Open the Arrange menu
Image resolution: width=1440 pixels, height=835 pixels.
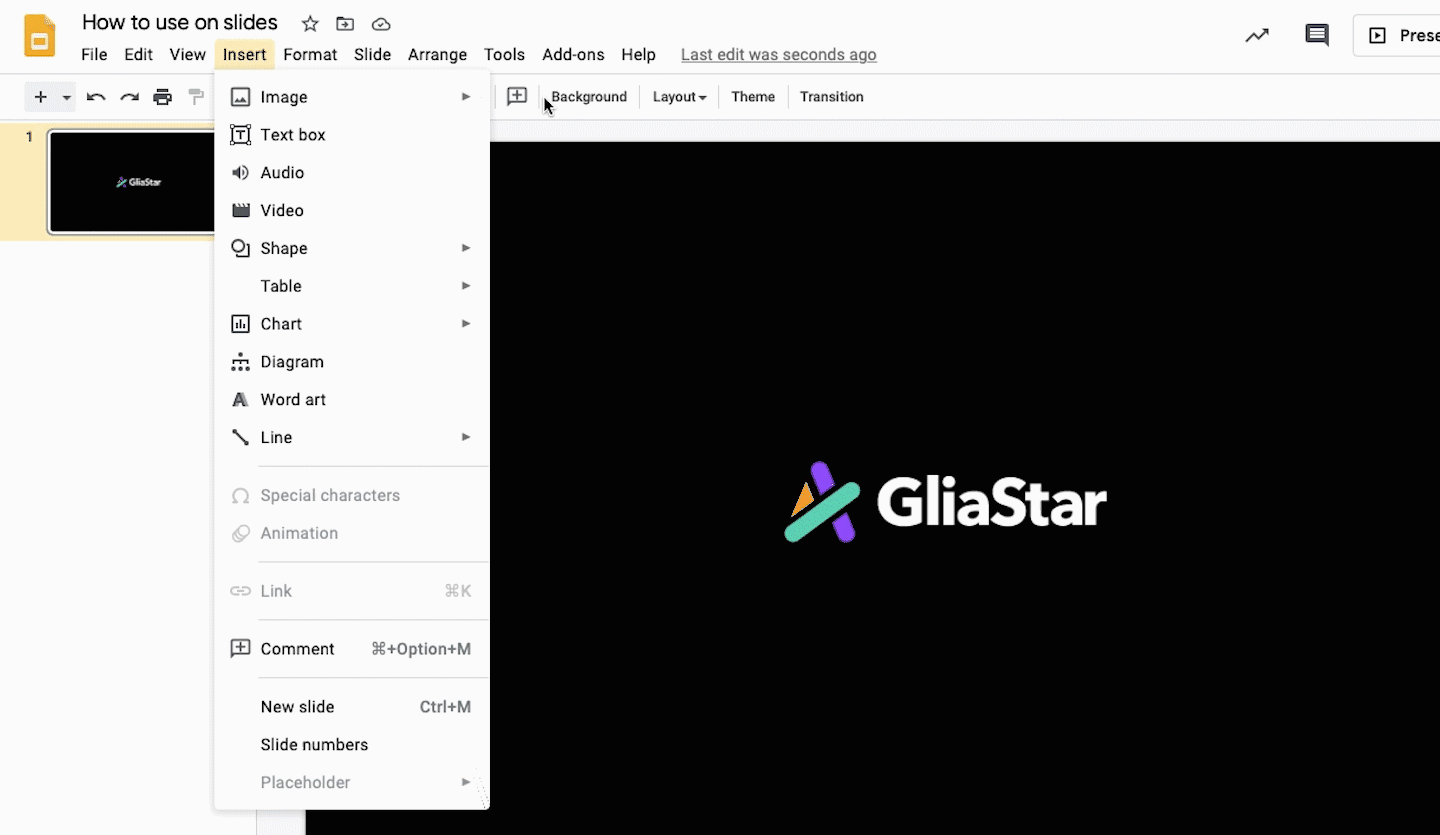437,55
